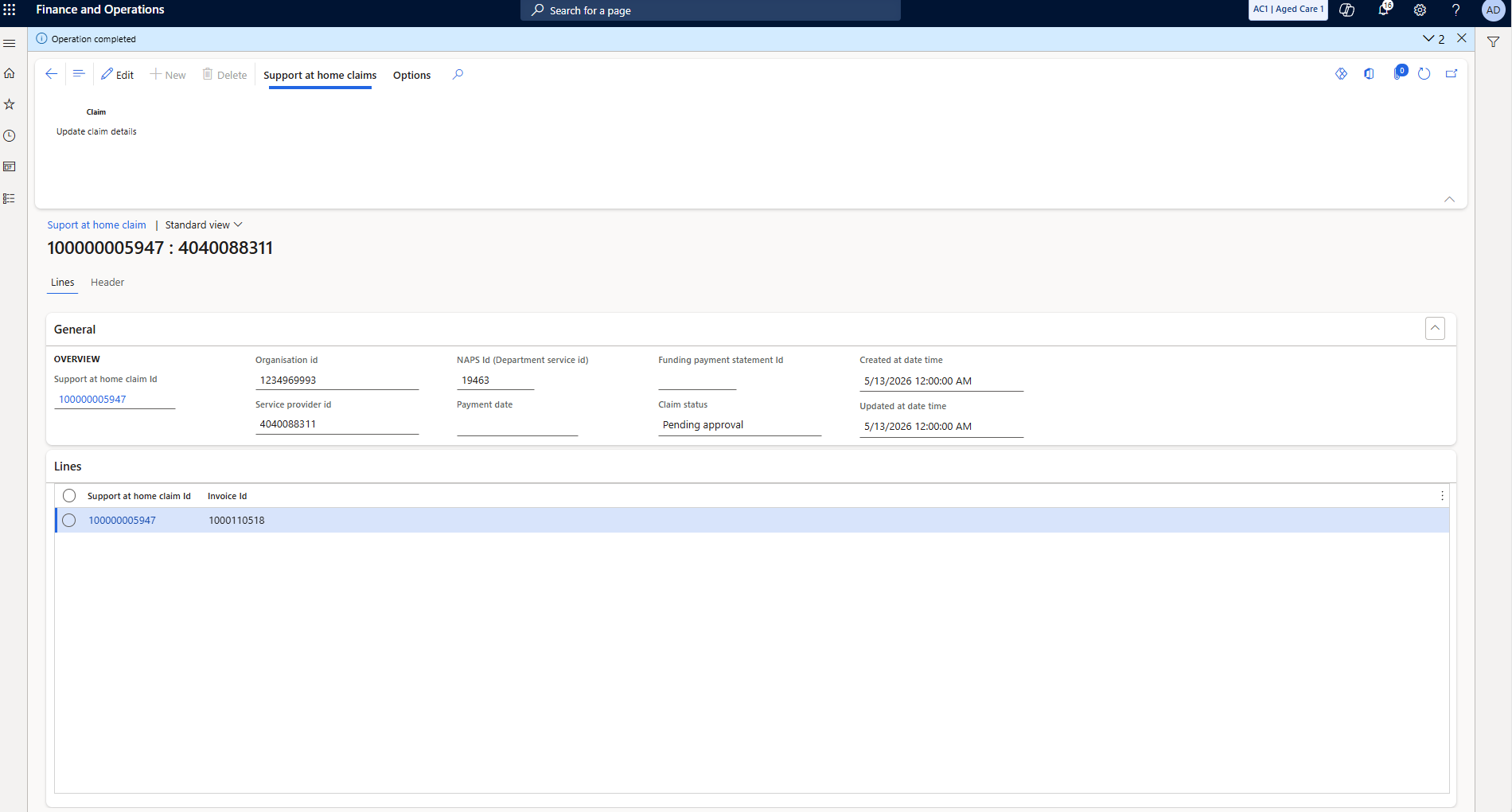Click NAPS Id field 19463

tap(495, 381)
